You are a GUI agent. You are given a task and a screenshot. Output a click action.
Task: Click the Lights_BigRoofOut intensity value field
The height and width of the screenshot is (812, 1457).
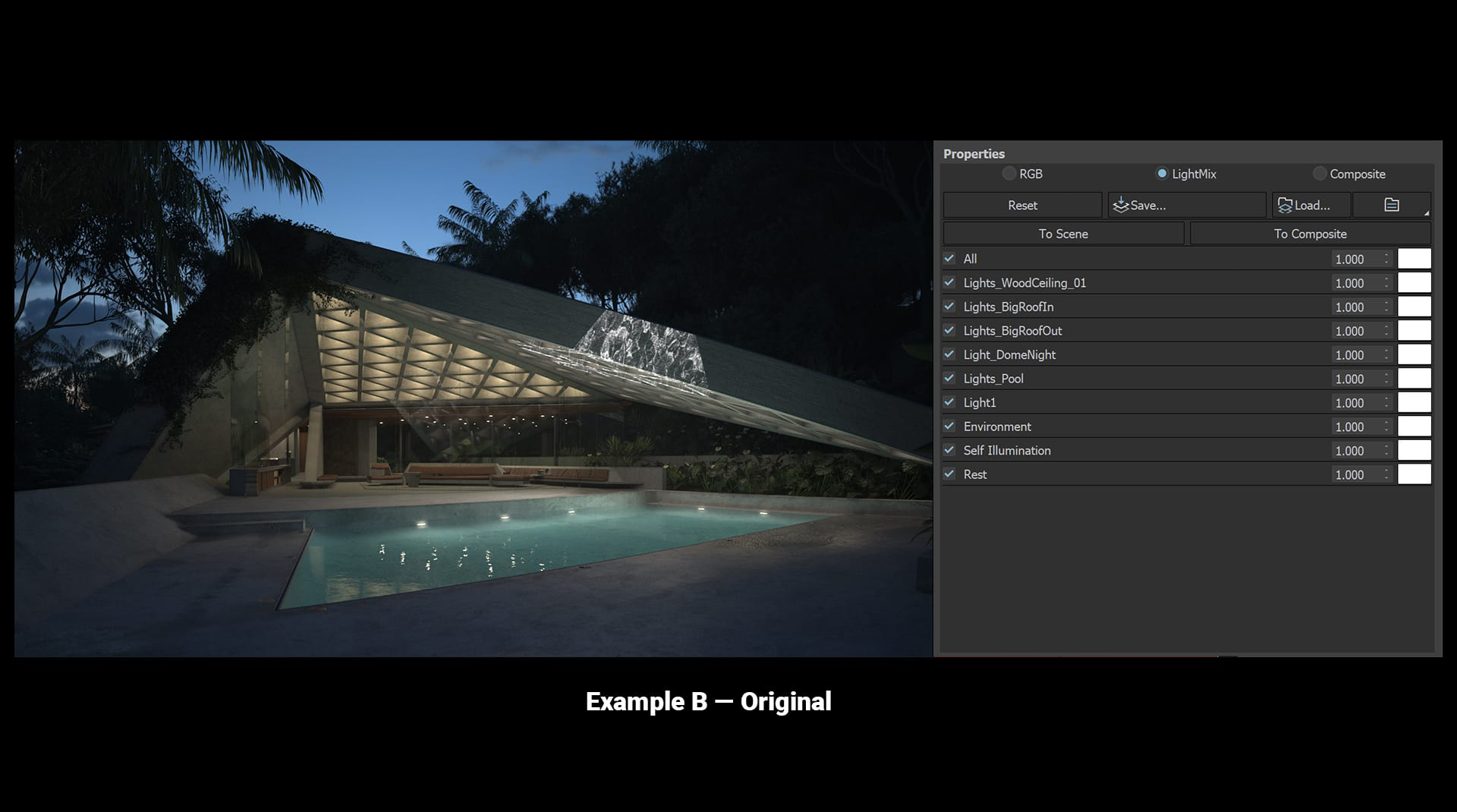1355,331
